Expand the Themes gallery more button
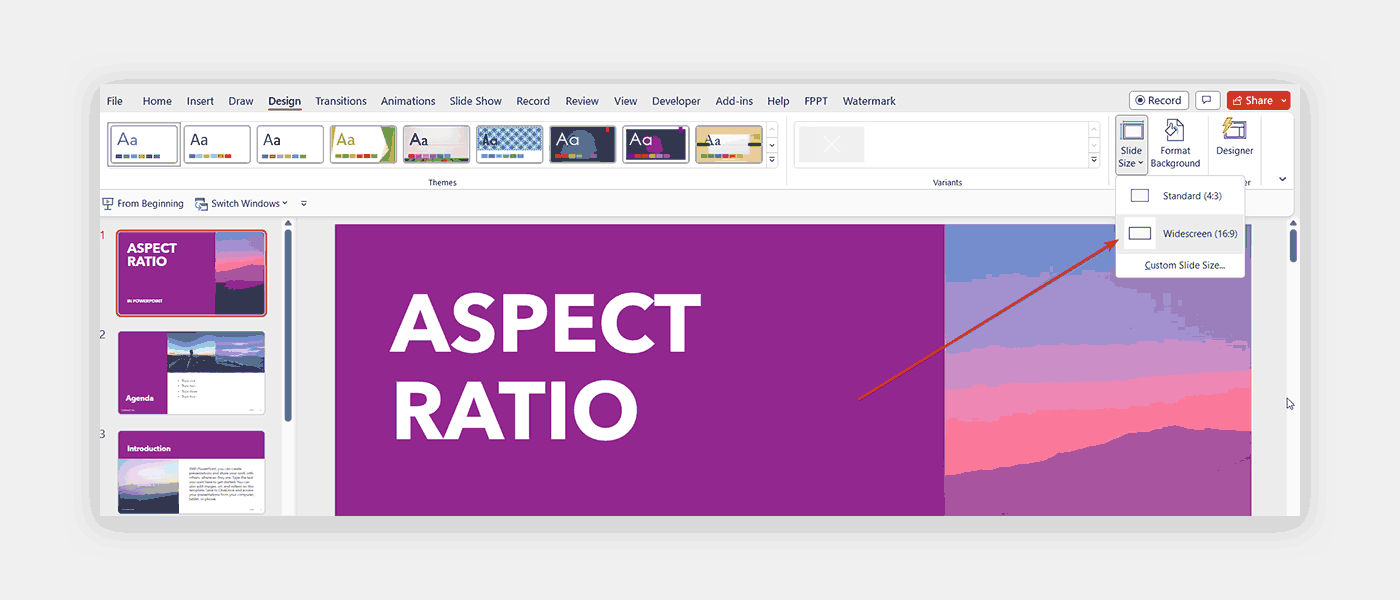1400x600 pixels. [771, 160]
